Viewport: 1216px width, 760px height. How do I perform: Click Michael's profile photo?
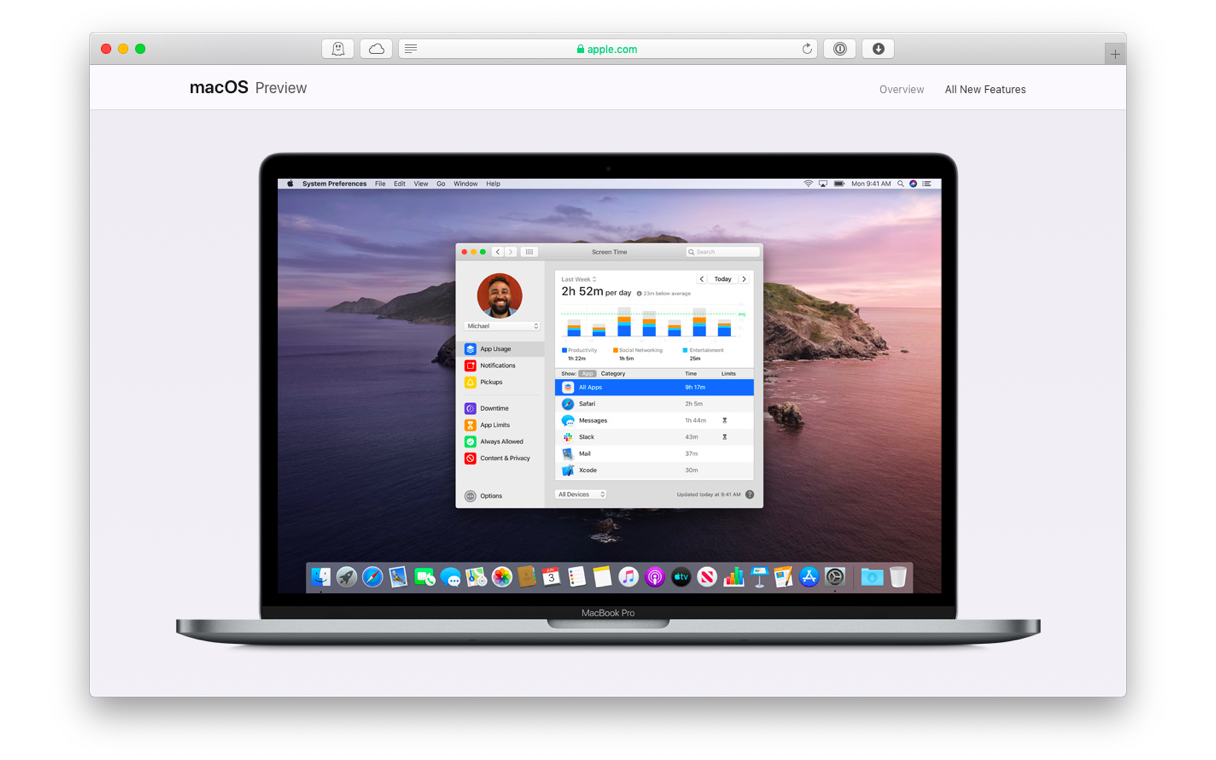click(500, 296)
